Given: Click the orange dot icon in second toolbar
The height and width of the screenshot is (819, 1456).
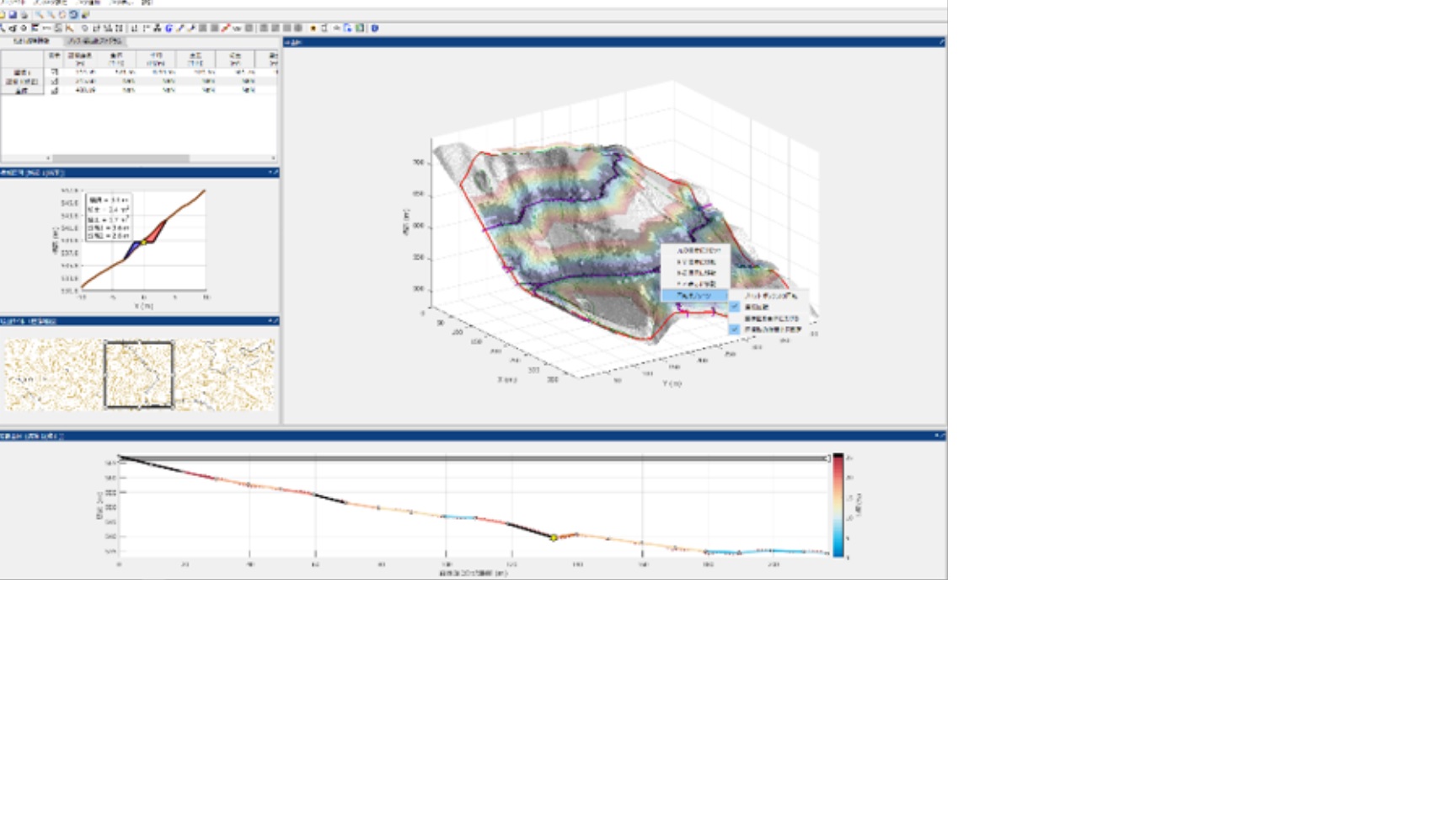Looking at the screenshot, I should pos(313,28).
